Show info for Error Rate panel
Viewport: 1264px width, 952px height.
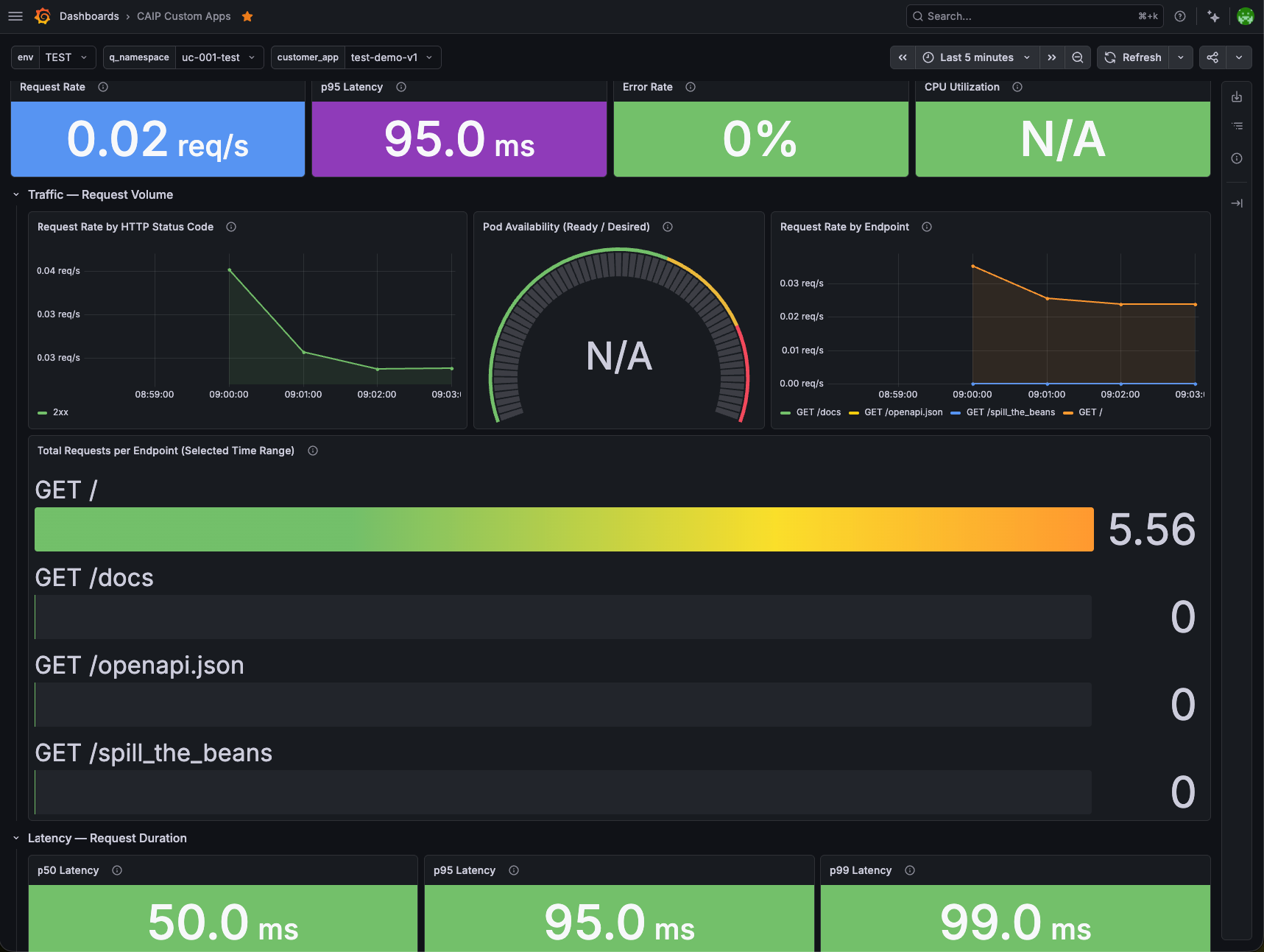691,87
